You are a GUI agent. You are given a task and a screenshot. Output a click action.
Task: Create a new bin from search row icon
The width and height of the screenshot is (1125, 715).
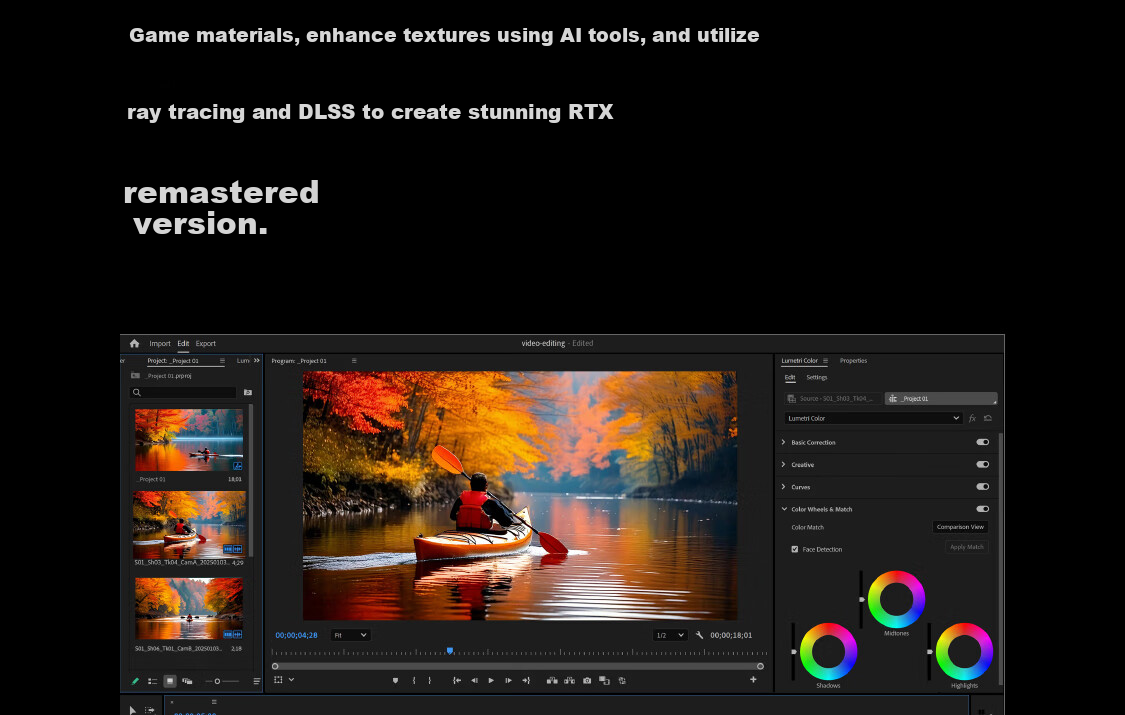point(248,392)
